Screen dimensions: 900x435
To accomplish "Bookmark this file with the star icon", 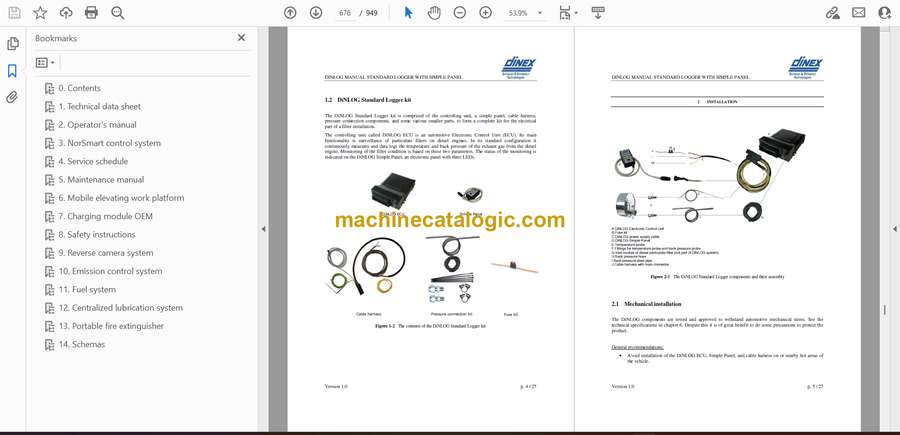I will (40, 13).
